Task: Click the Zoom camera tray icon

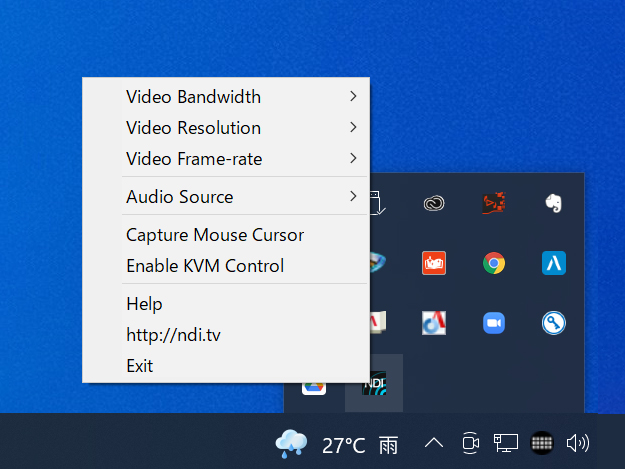Action: 493,323
